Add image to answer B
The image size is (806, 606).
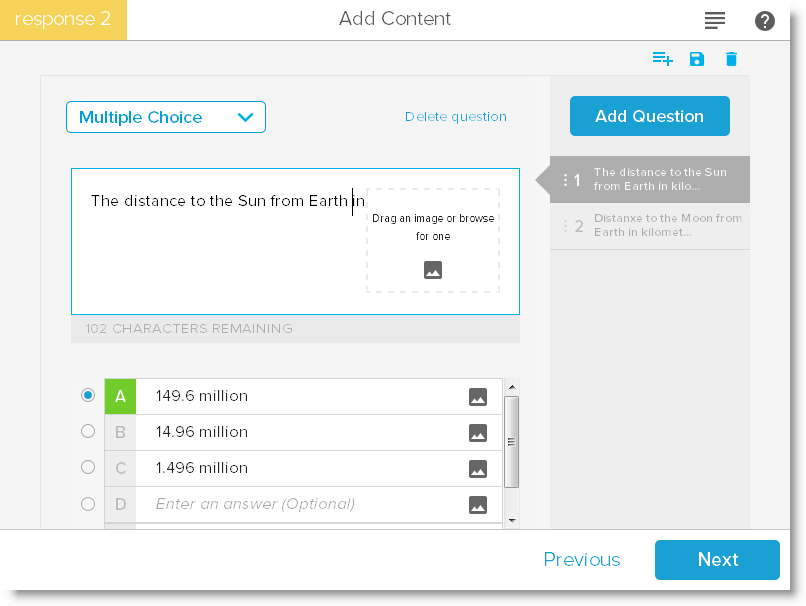(478, 433)
